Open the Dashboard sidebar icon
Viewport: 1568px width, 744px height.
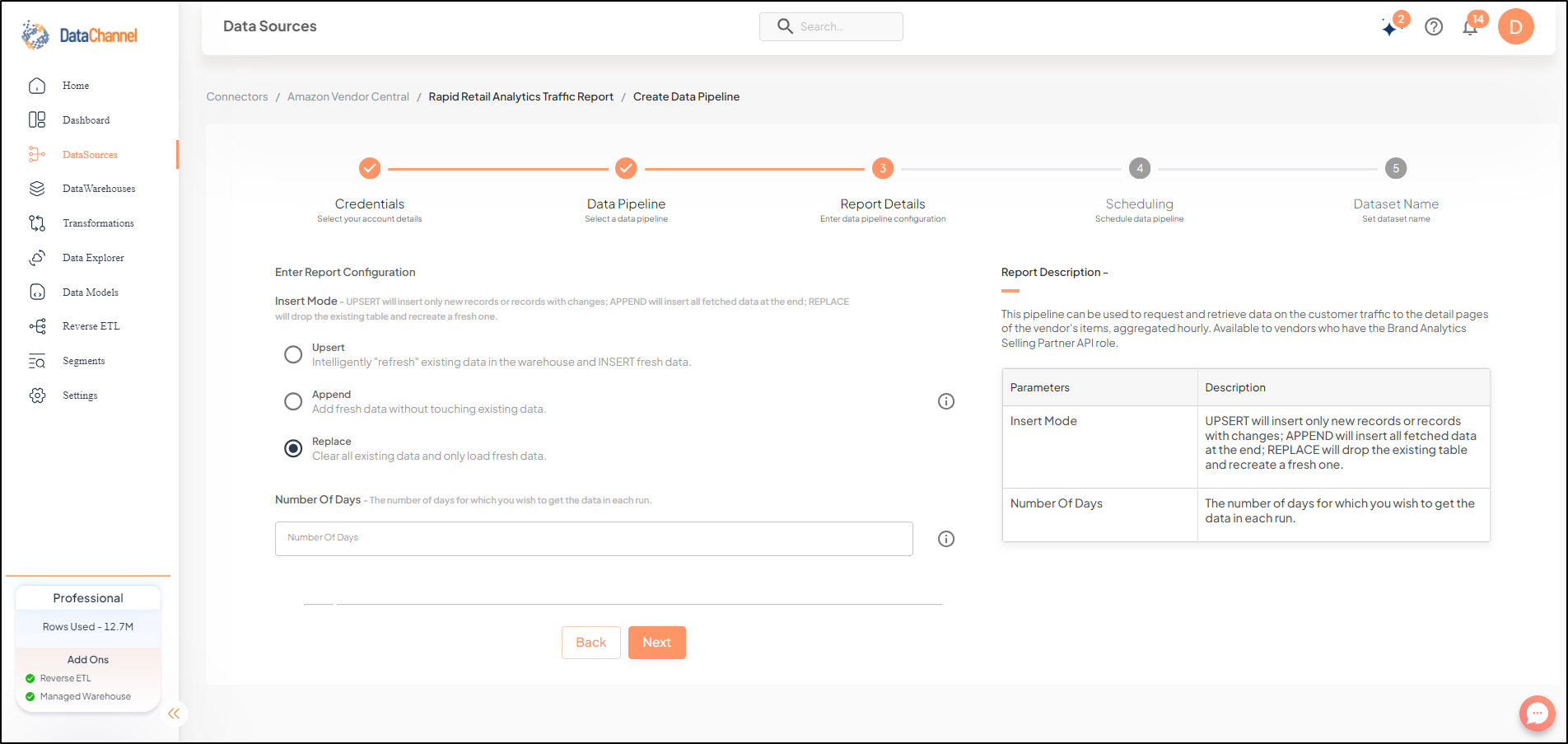(37, 120)
